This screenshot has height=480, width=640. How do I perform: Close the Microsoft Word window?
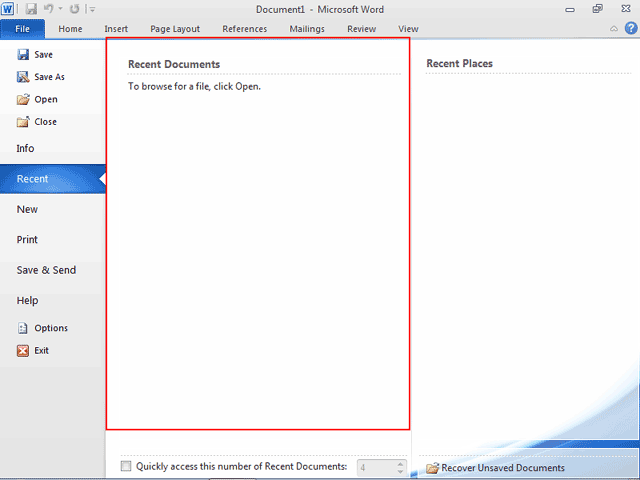(626, 9)
